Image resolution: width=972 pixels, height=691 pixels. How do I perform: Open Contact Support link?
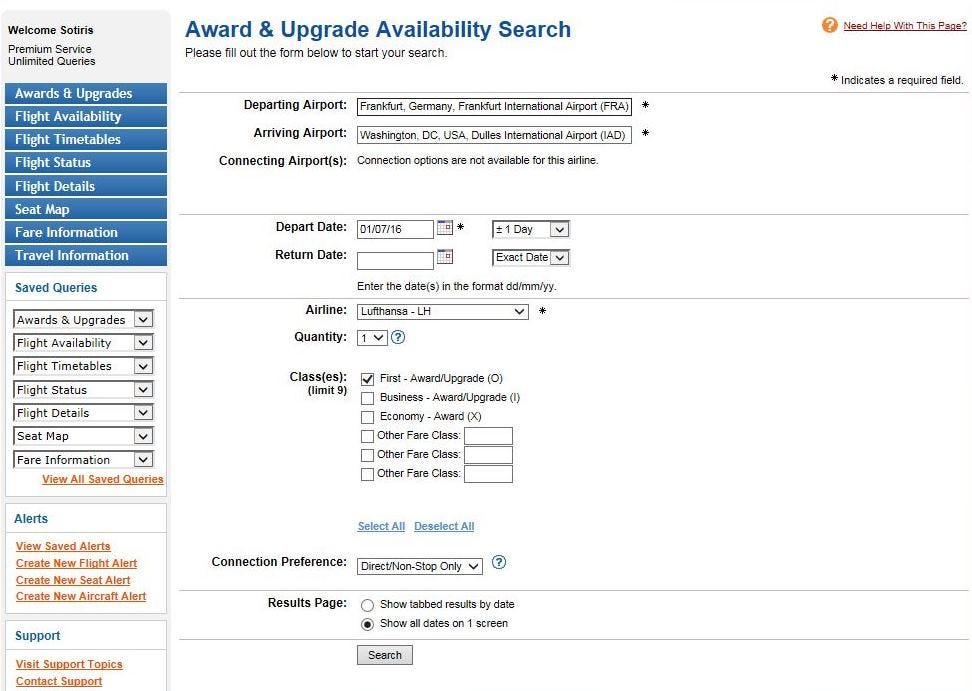click(x=59, y=681)
